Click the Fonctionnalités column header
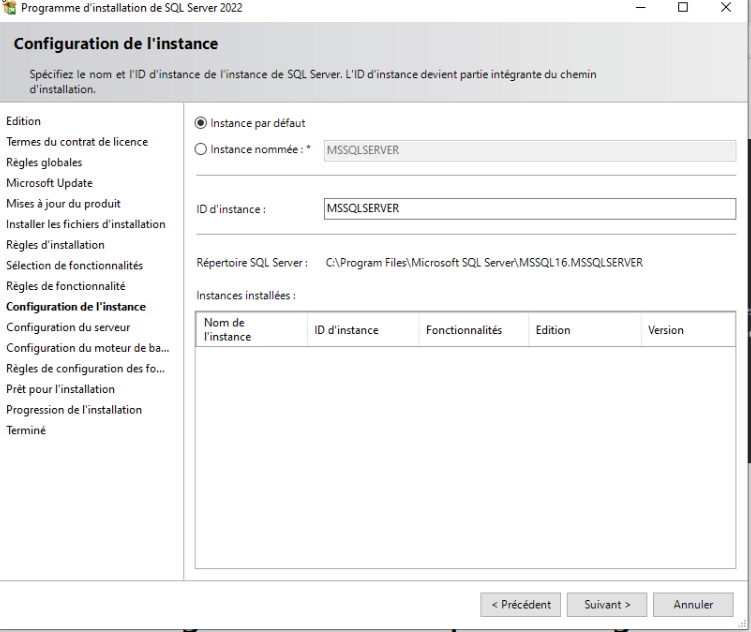 pyautogui.click(x=474, y=329)
